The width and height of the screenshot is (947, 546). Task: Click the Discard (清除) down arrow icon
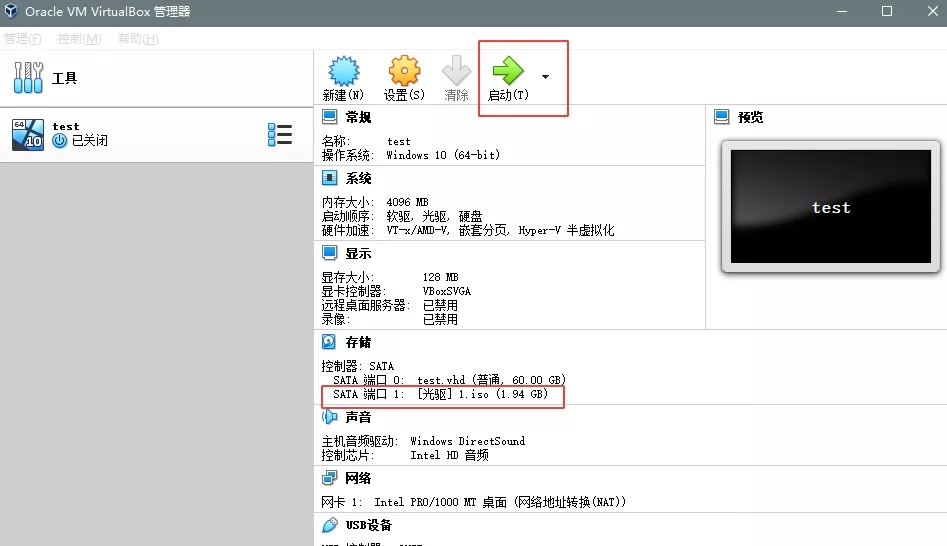point(456,71)
